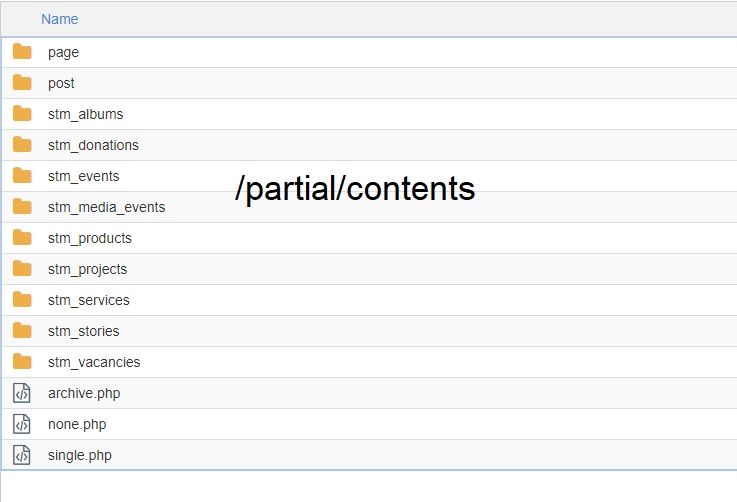Open the single.php file name

[80, 455]
